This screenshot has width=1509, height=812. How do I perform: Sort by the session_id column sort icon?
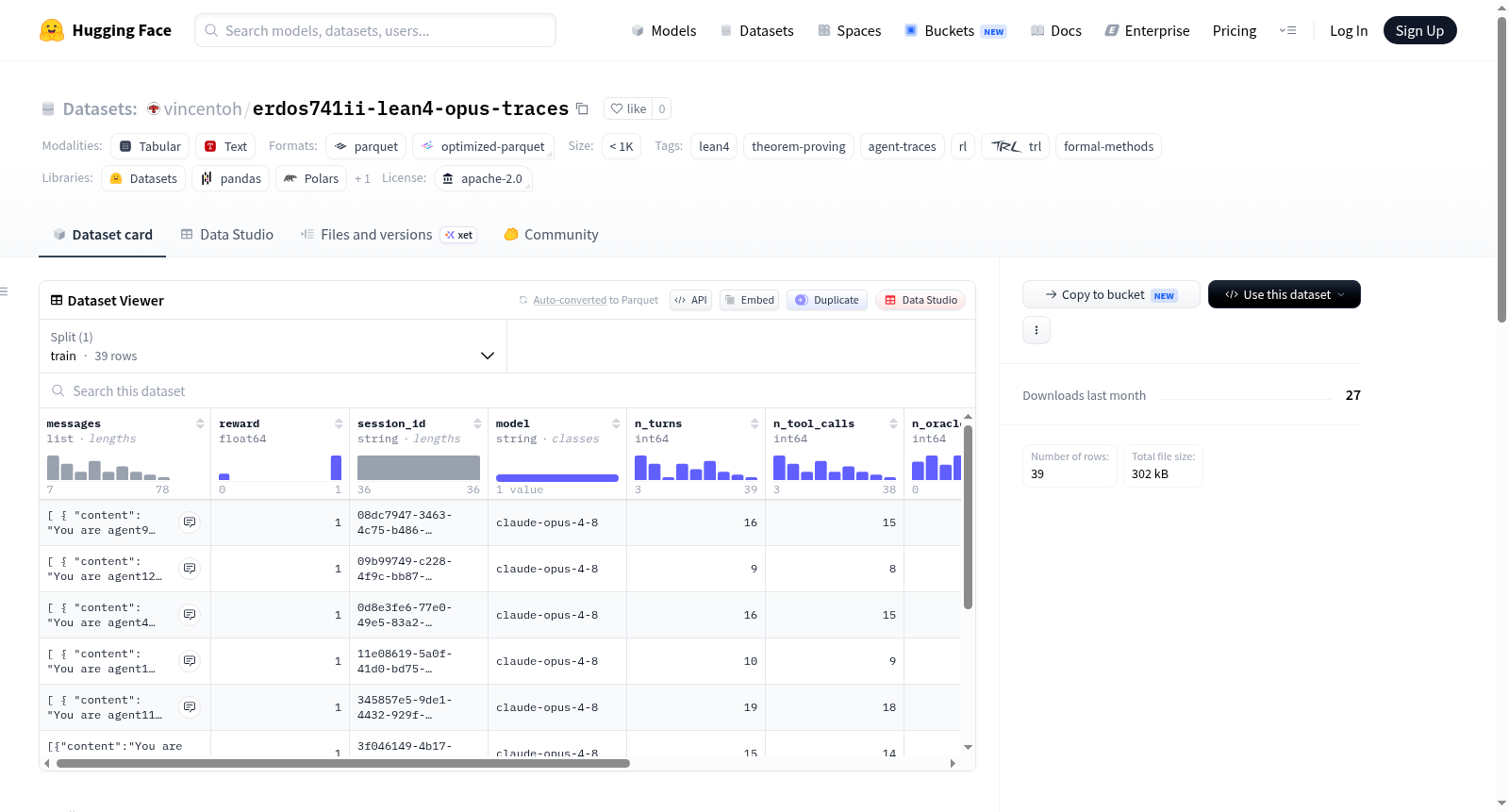tap(477, 423)
